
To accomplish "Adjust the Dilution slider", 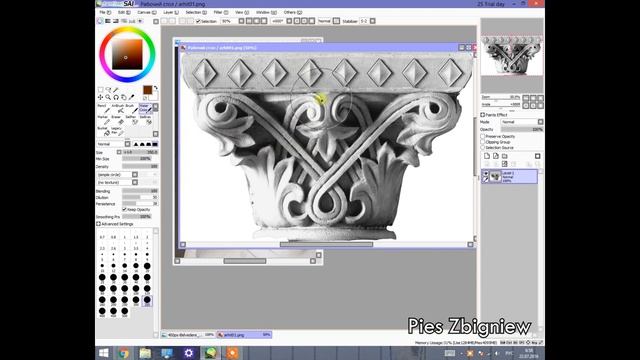I will click(x=140, y=197).
